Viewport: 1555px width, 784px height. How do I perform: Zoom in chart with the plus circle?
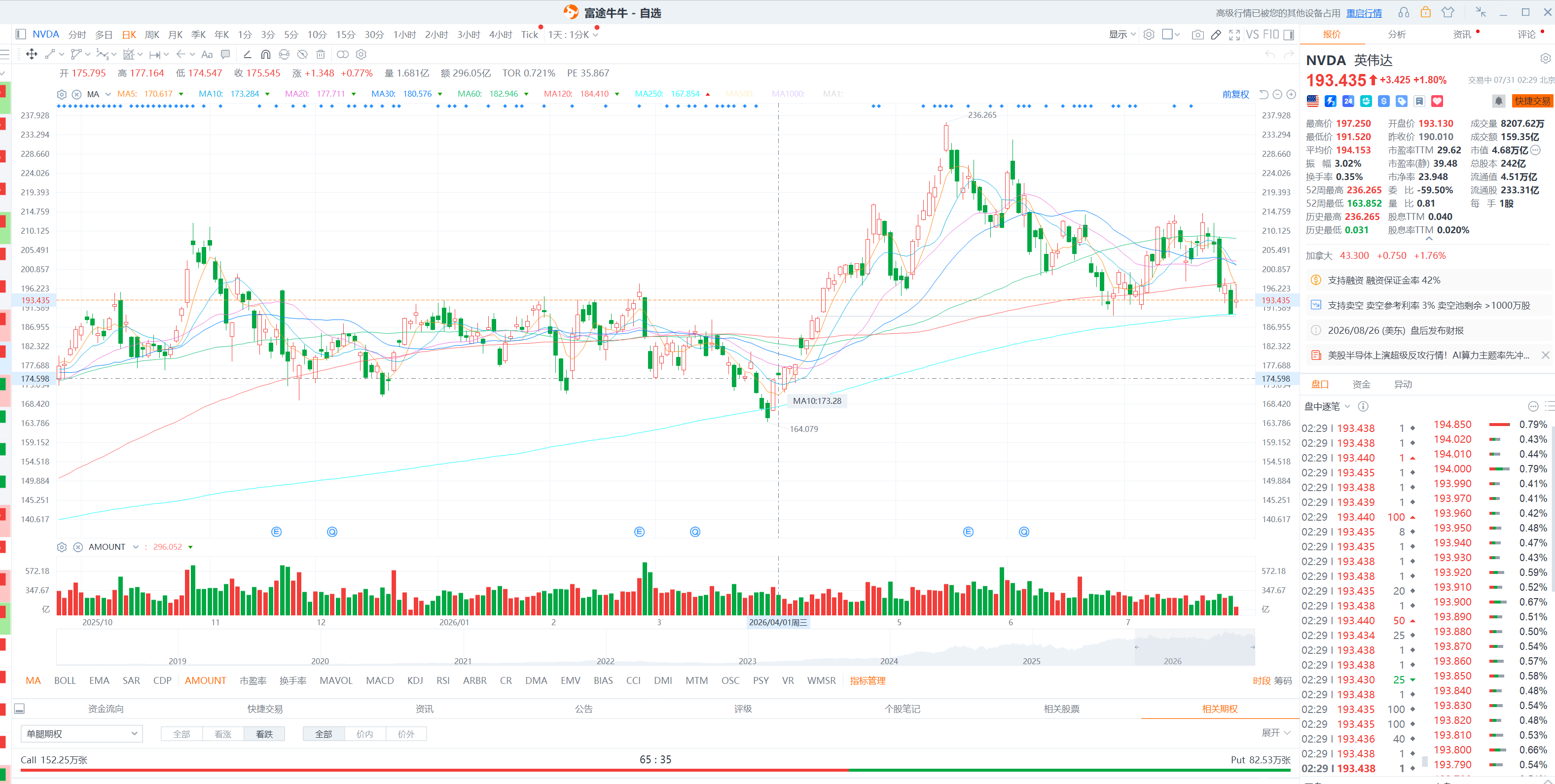[x=1291, y=94]
